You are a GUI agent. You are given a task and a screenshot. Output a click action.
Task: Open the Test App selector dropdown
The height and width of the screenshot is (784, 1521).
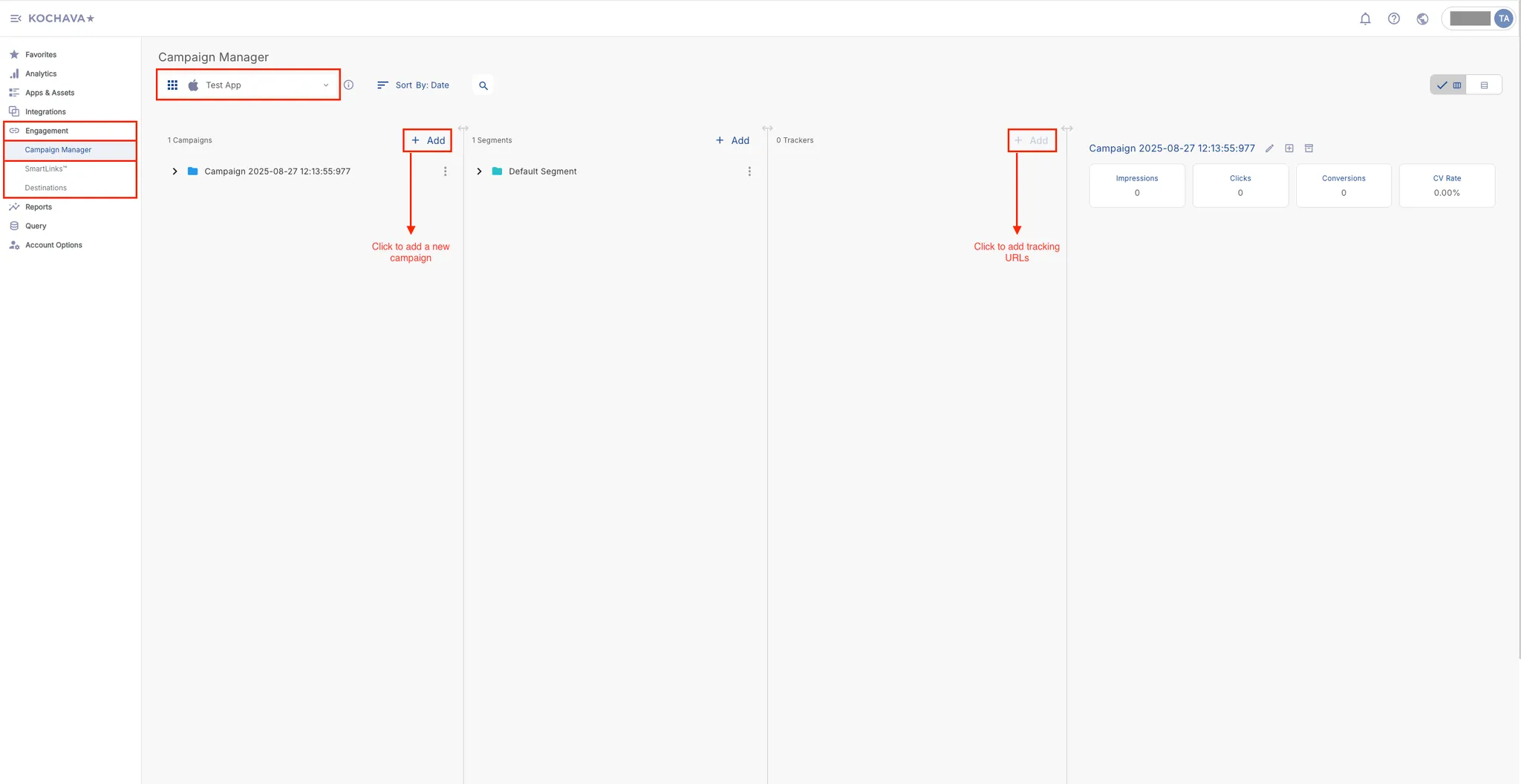(x=248, y=85)
